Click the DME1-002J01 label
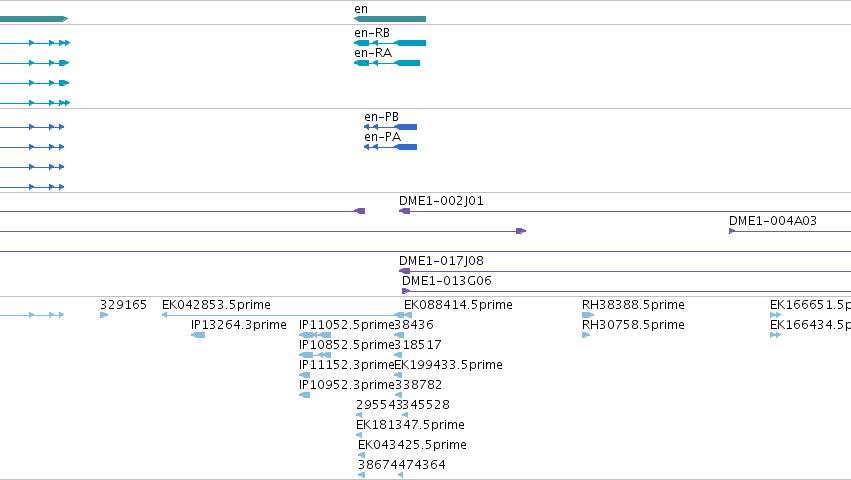 [x=441, y=201]
